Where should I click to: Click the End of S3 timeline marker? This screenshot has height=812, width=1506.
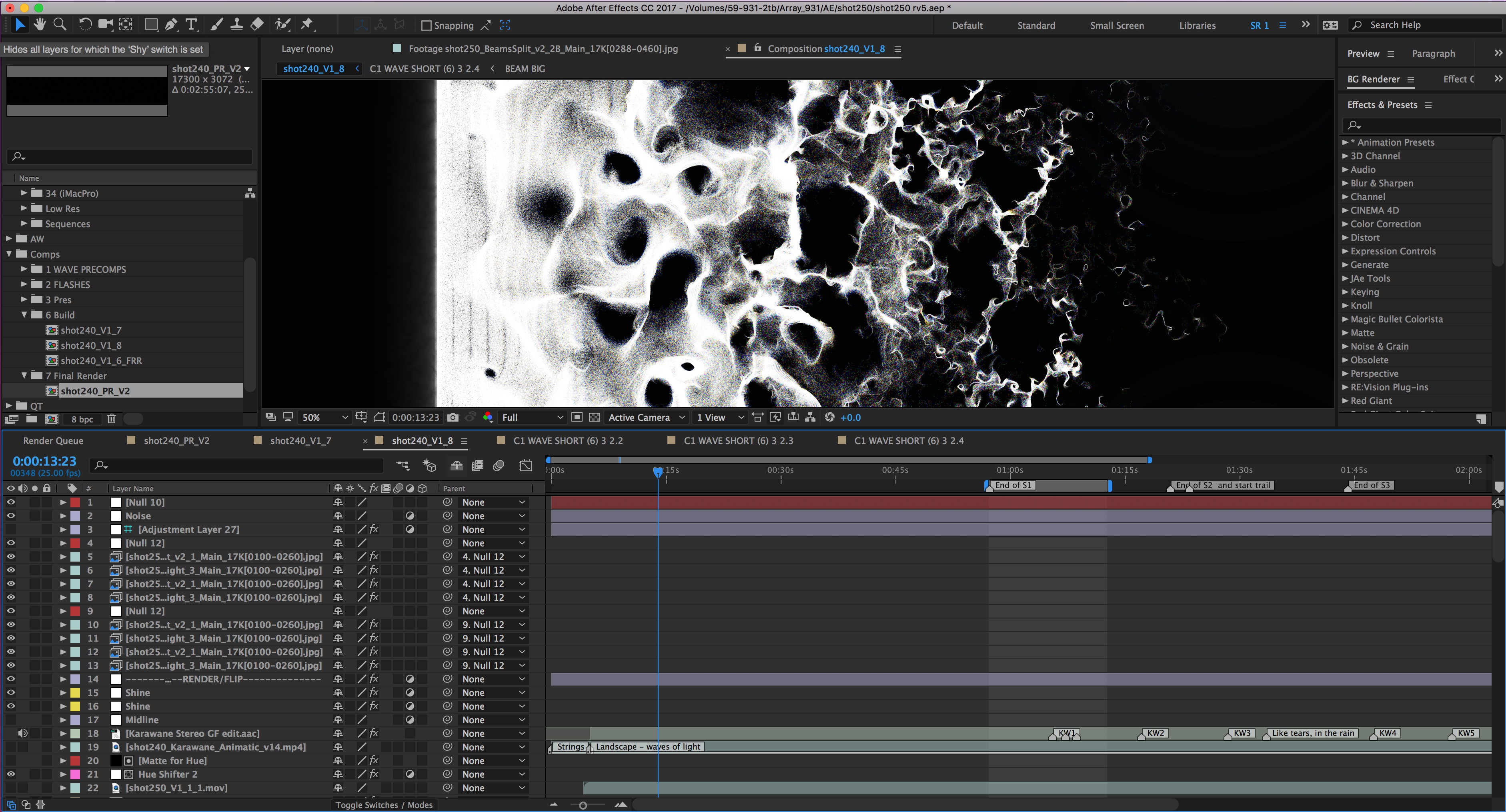(x=1372, y=485)
